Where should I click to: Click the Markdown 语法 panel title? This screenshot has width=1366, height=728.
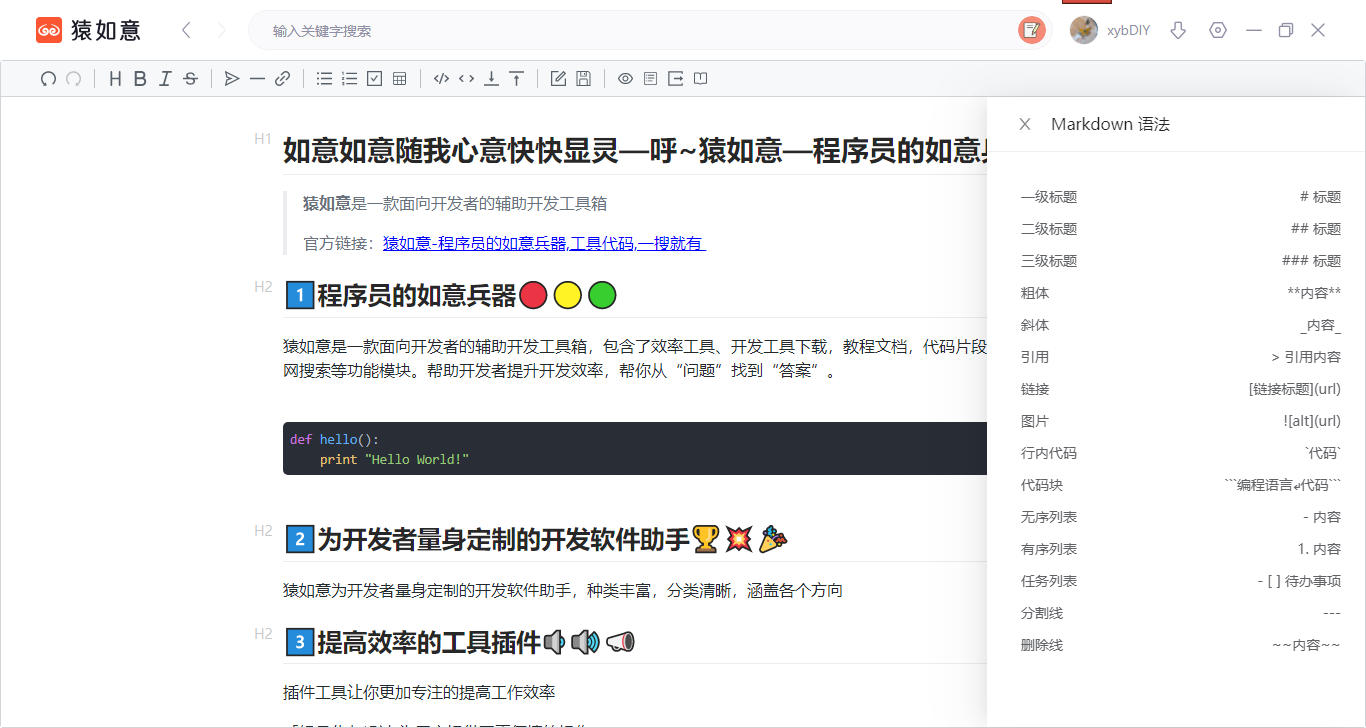[x=1110, y=124]
